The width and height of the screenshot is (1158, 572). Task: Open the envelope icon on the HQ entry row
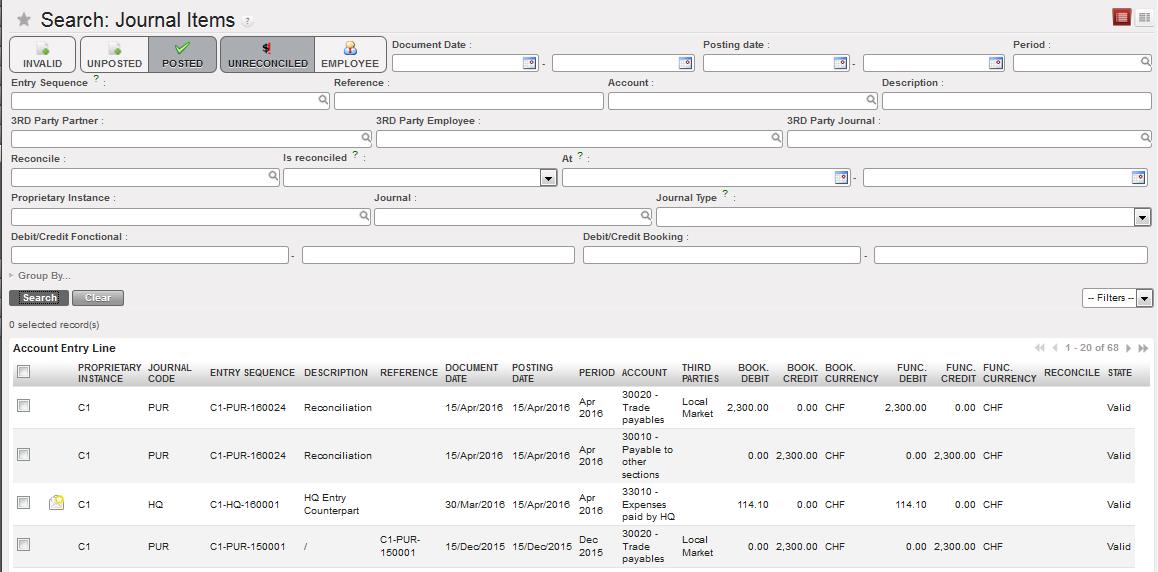click(x=57, y=503)
